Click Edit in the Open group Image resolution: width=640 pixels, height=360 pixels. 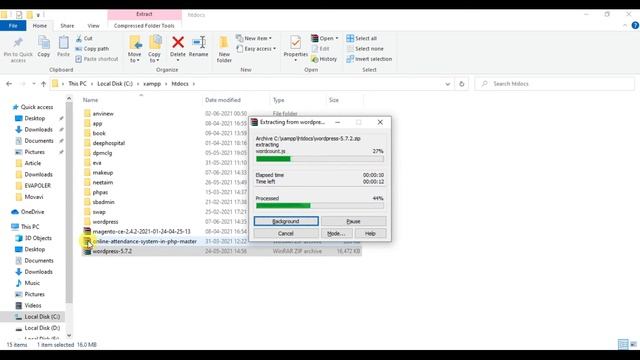[320, 49]
